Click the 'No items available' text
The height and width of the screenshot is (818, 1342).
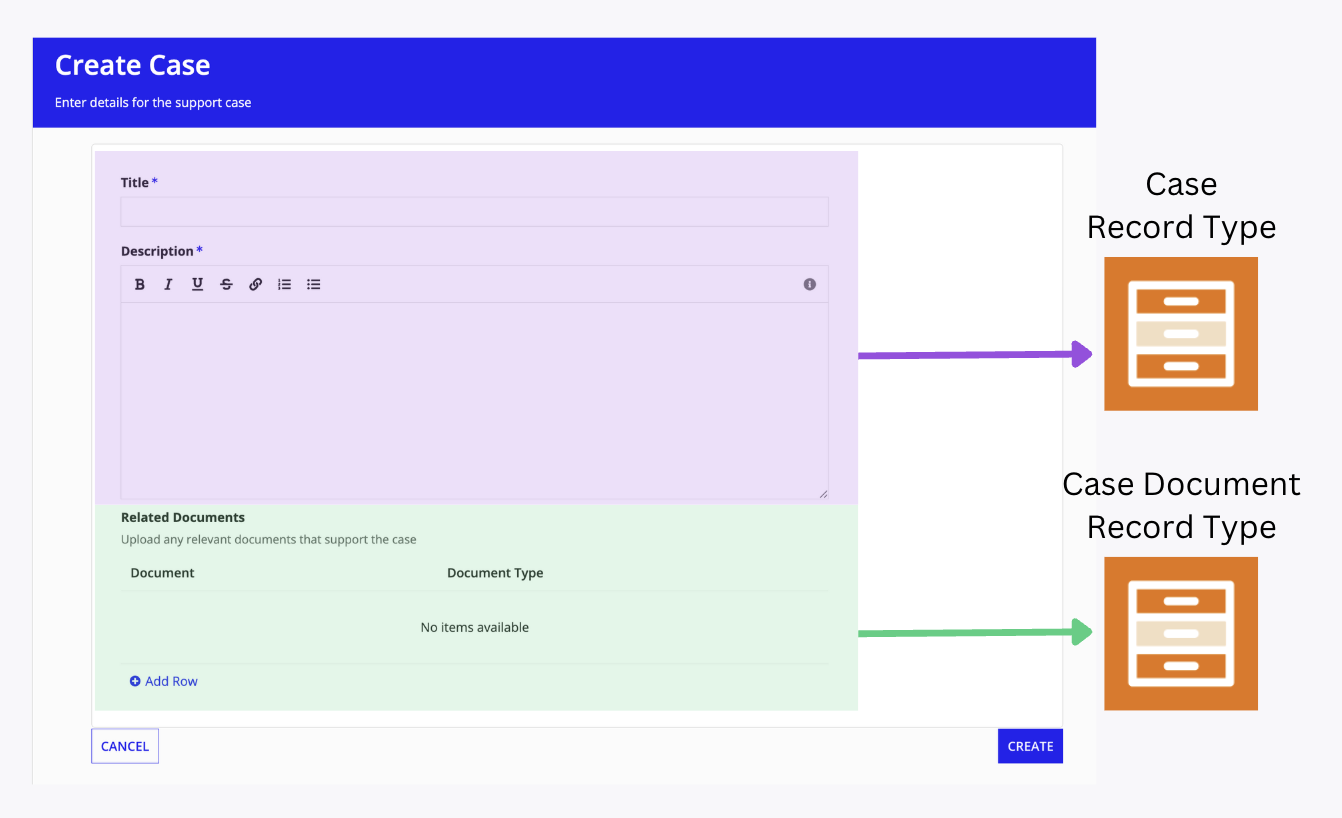click(475, 628)
